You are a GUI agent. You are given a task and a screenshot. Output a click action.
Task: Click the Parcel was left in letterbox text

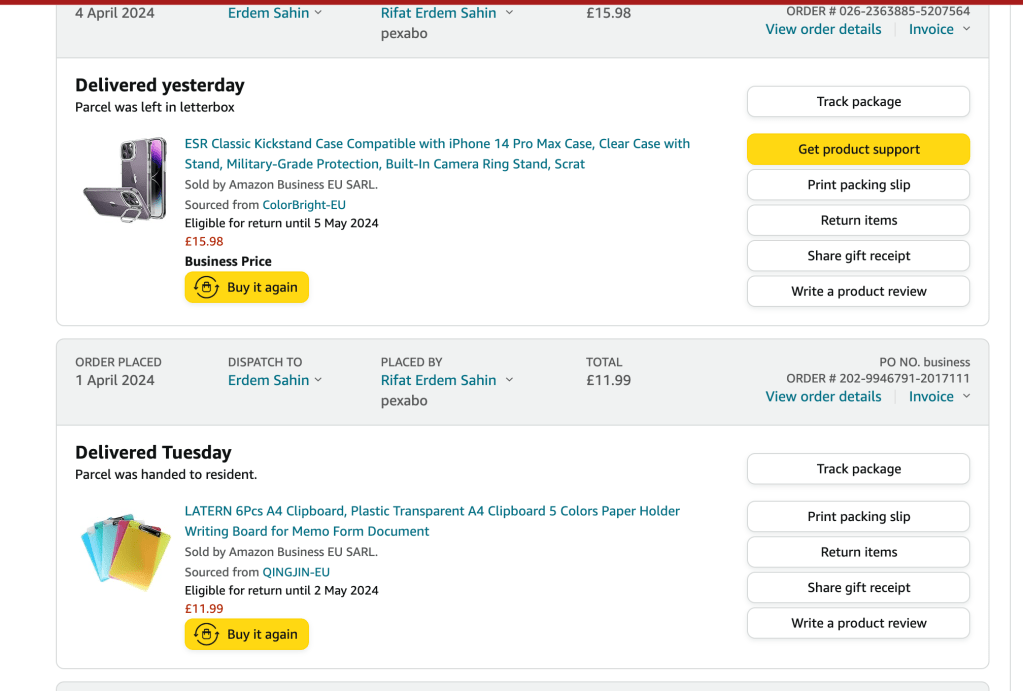[x=155, y=108]
